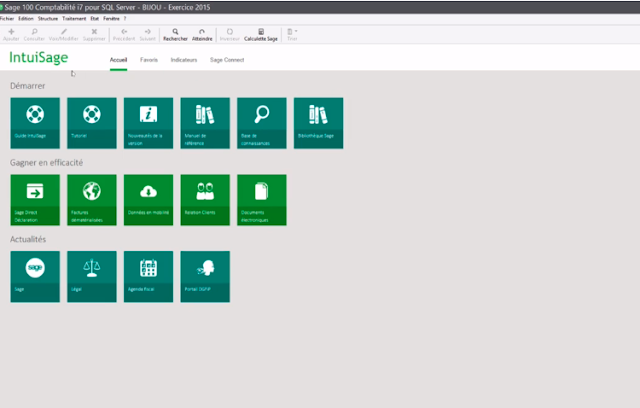Open the Tutoriel tile

coord(92,123)
